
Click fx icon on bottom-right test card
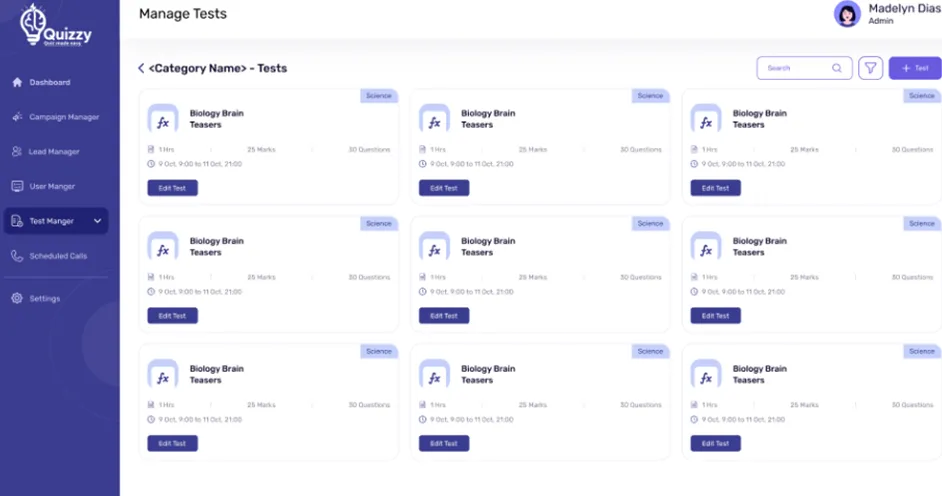[x=706, y=375]
